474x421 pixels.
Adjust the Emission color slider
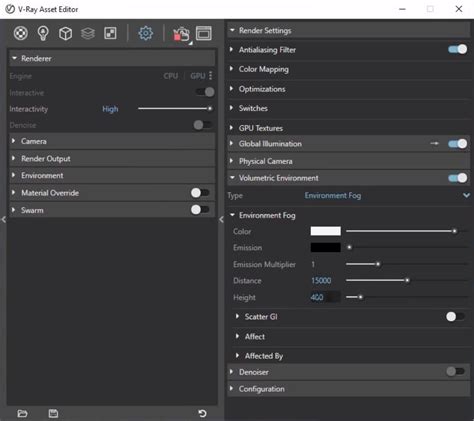click(x=407, y=247)
